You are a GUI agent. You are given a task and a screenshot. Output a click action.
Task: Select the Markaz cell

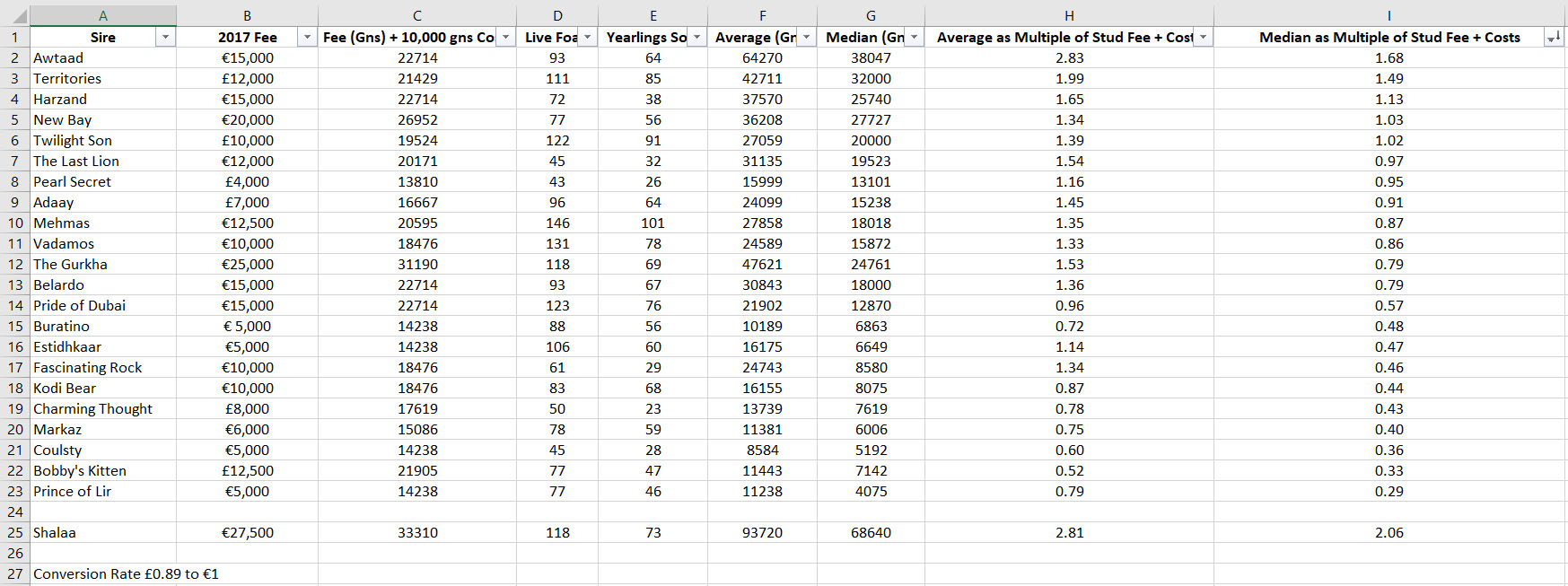tap(103, 429)
